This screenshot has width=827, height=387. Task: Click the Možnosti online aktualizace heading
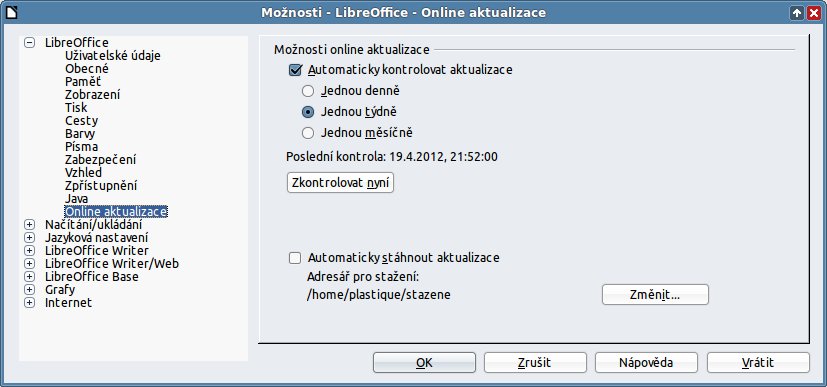(x=352, y=50)
